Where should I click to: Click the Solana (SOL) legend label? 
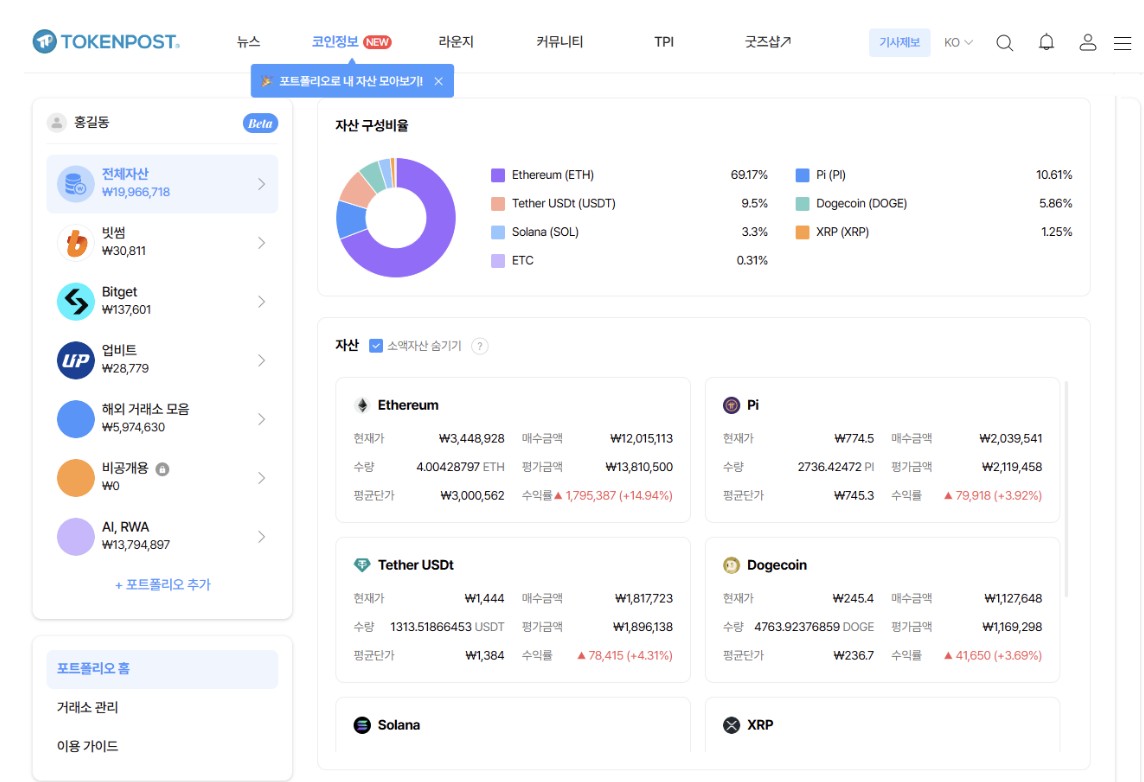click(545, 232)
